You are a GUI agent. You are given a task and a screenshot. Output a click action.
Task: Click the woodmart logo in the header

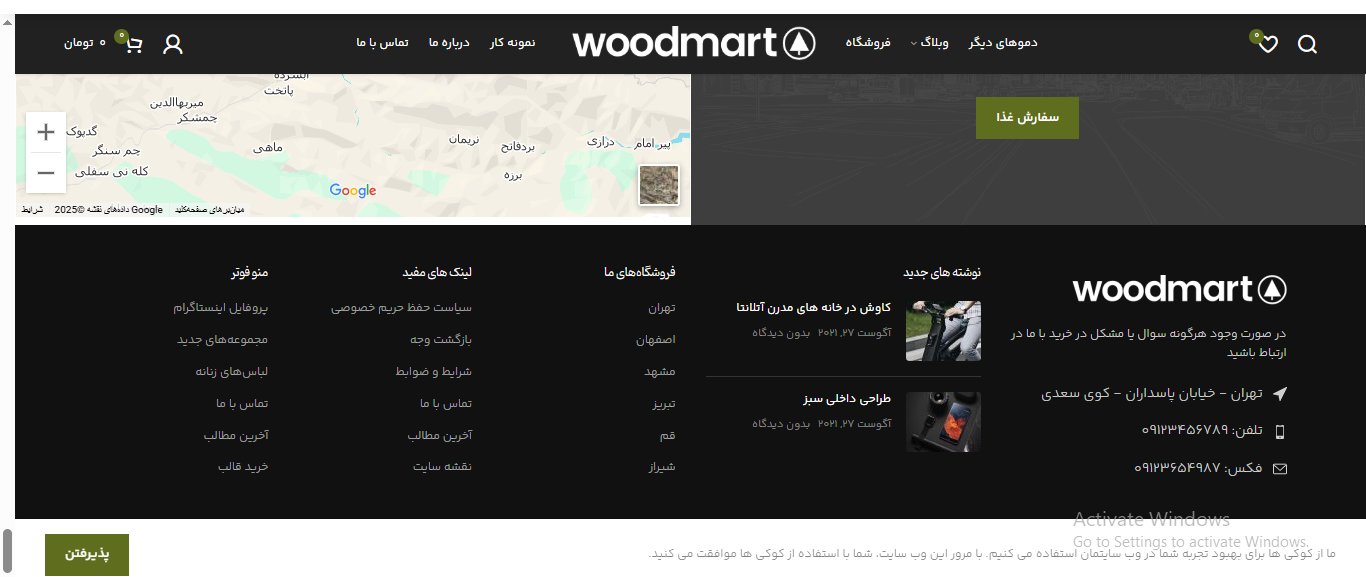pos(692,43)
